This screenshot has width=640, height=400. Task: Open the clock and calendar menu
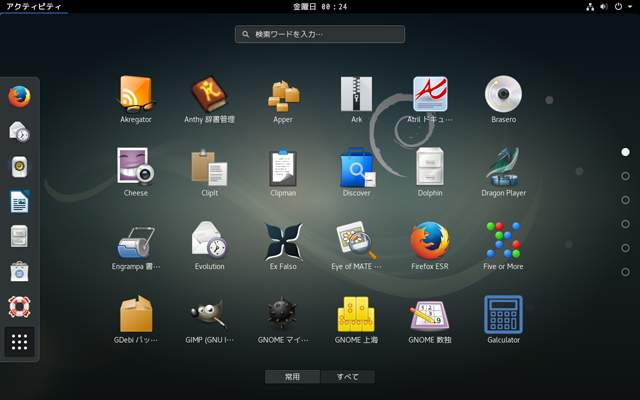(320, 7)
